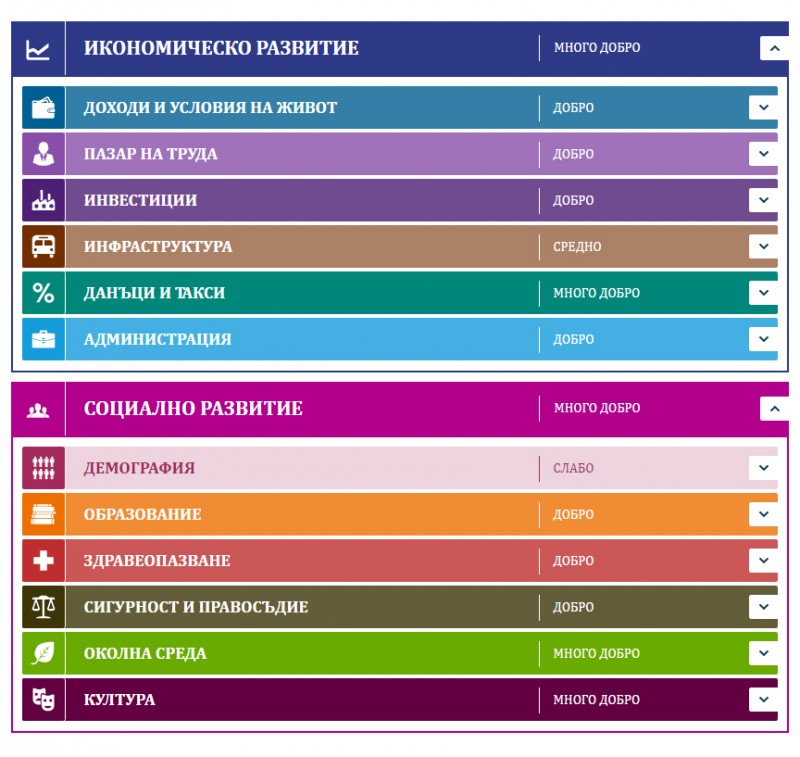
Task: Open the Инвестиции category title
Action: coord(140,200)
